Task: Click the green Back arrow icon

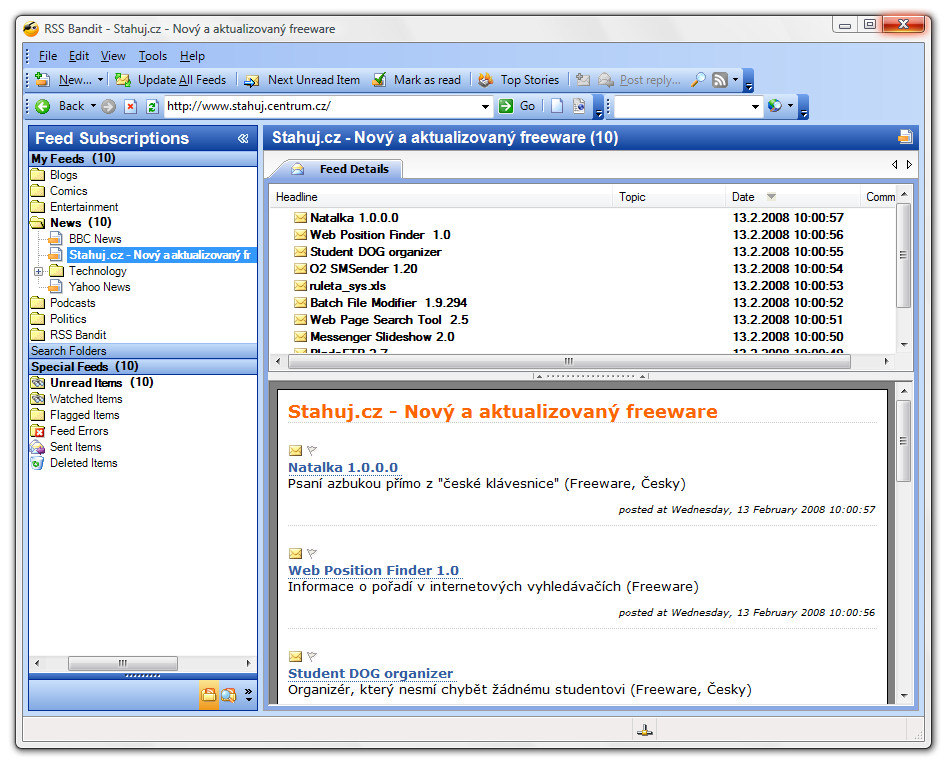Action: (43, 106)
